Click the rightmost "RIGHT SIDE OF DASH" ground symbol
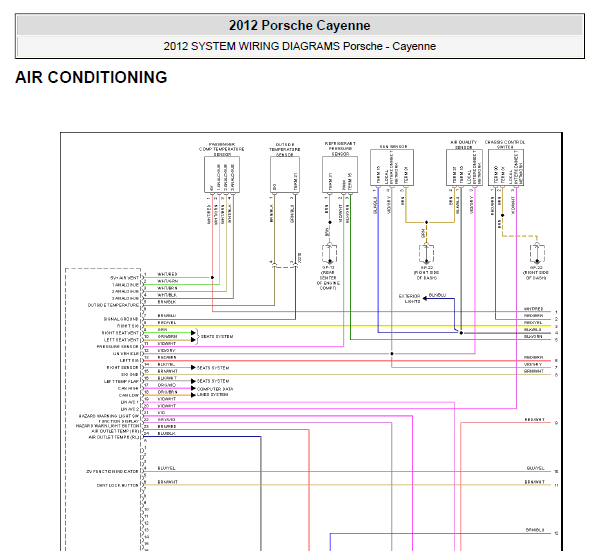The height and width of the screenshot is (551, 603). (x=537, y=253)
